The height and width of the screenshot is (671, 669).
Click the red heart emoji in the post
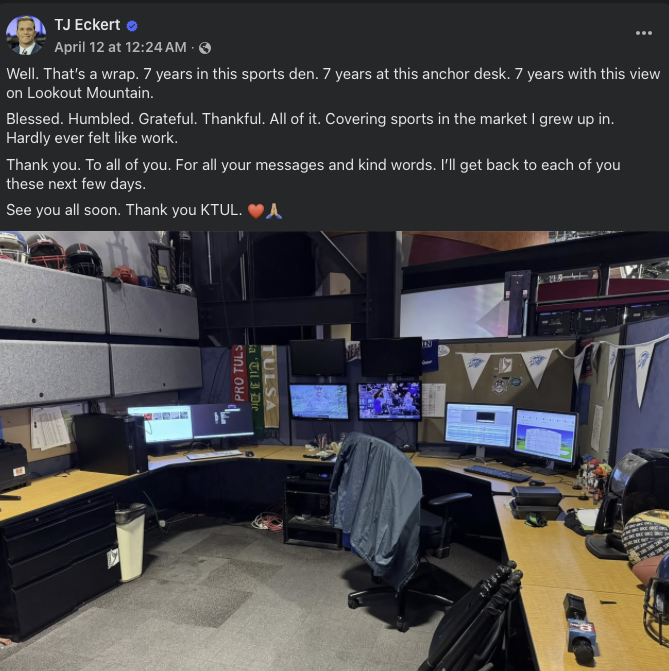click(256, 211)
